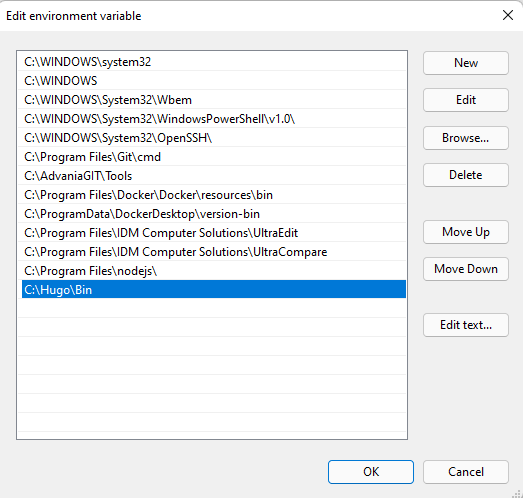Image resolution: width=523 pixels, height=498 pixels.
Task: Delete the selected path entry
Action: (466, 175)
